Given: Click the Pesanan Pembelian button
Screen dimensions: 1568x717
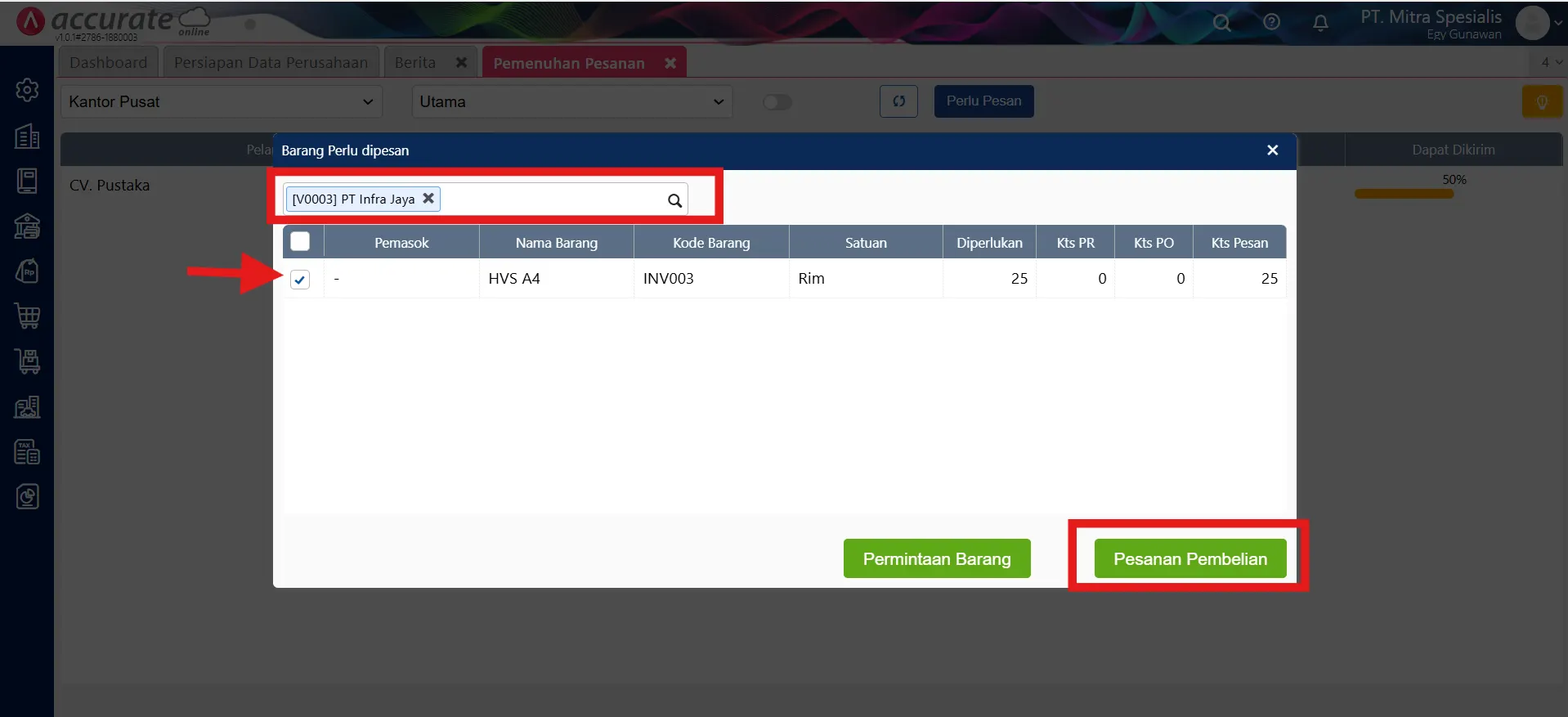Looking at the screenshot, I should (x=1190, y=558).
